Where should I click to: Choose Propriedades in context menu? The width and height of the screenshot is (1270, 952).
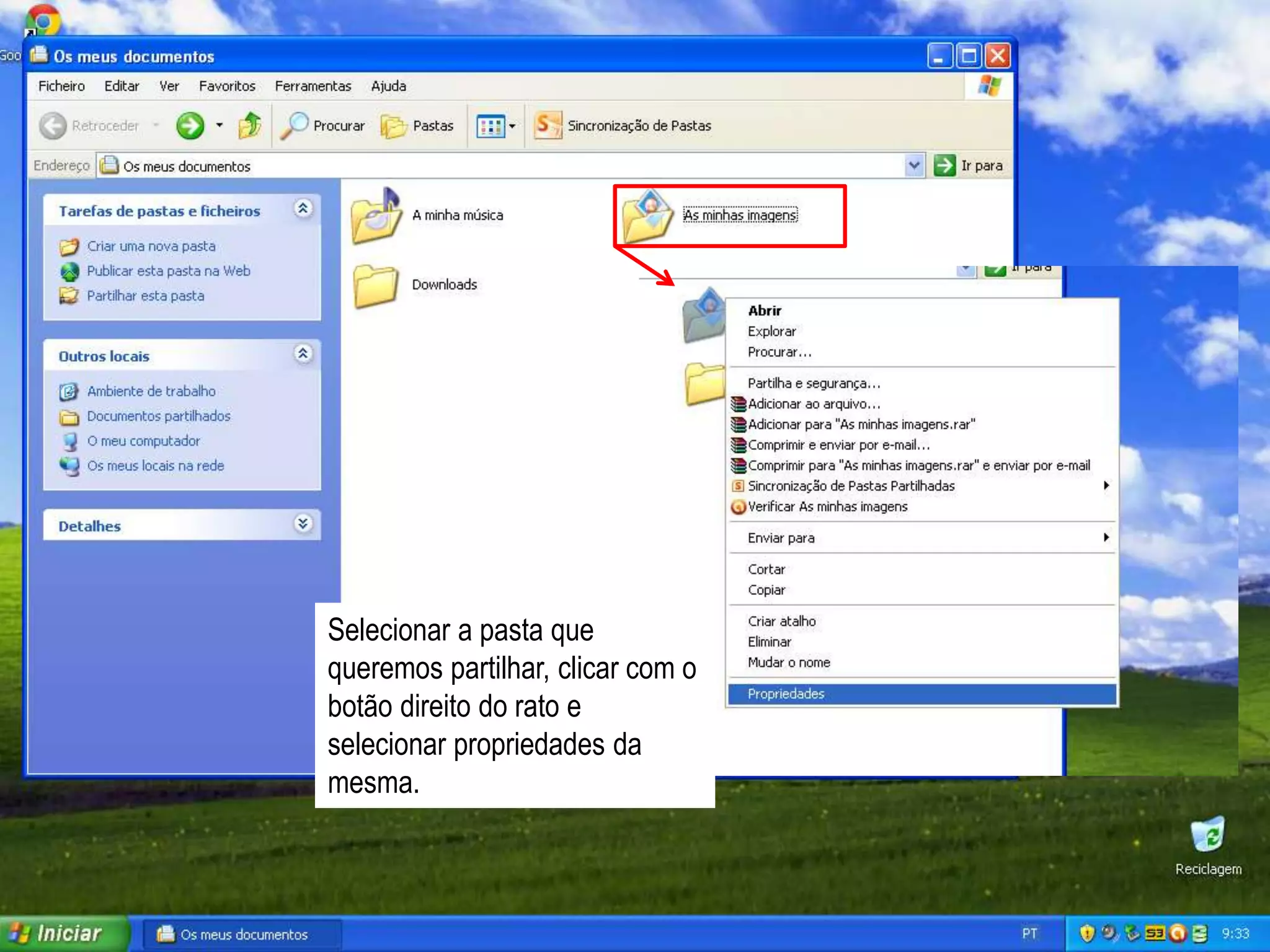(921, 694)
